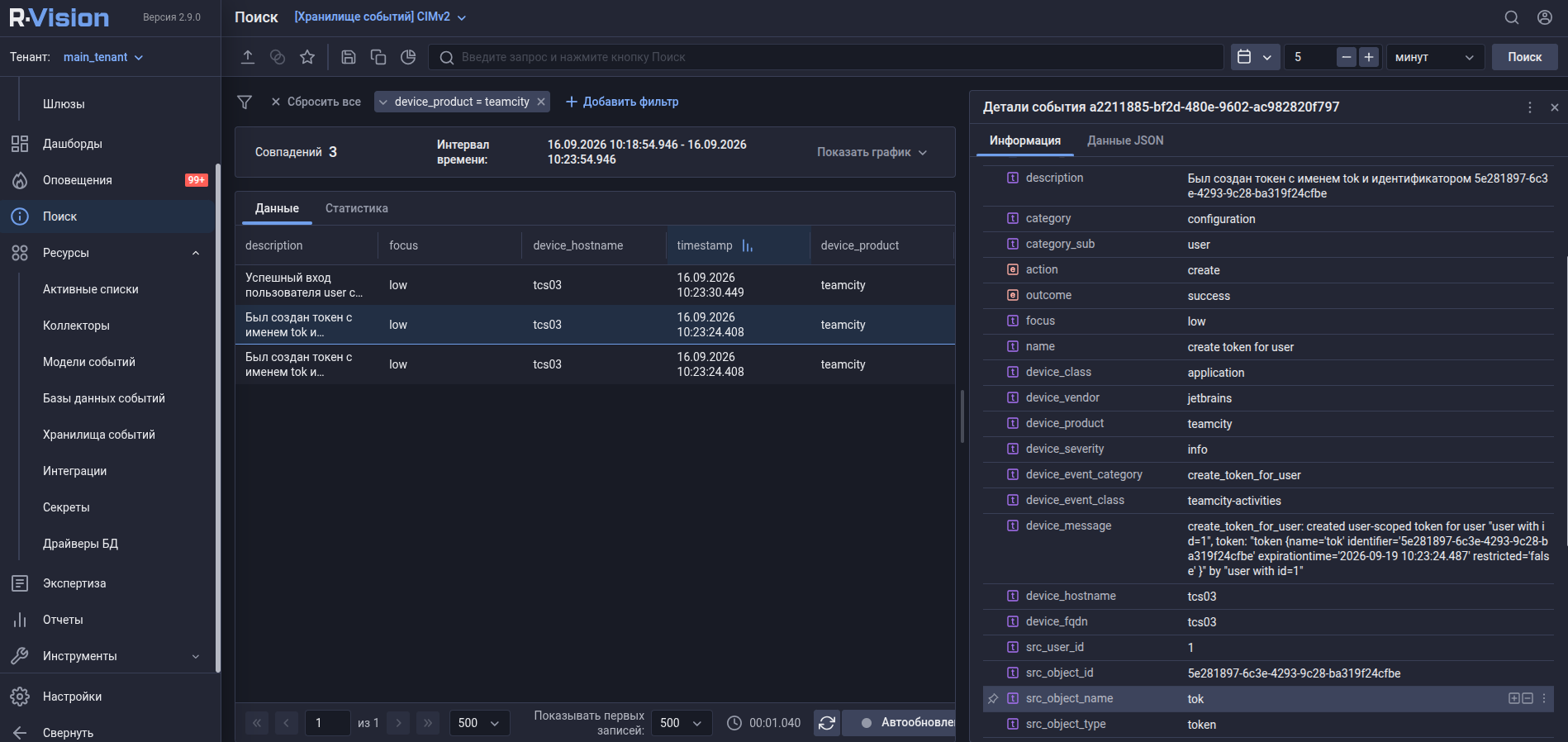The width and height of the screenshot is (1568, 742).
Task: Switch to the Статистика tab
Action: 357,208
